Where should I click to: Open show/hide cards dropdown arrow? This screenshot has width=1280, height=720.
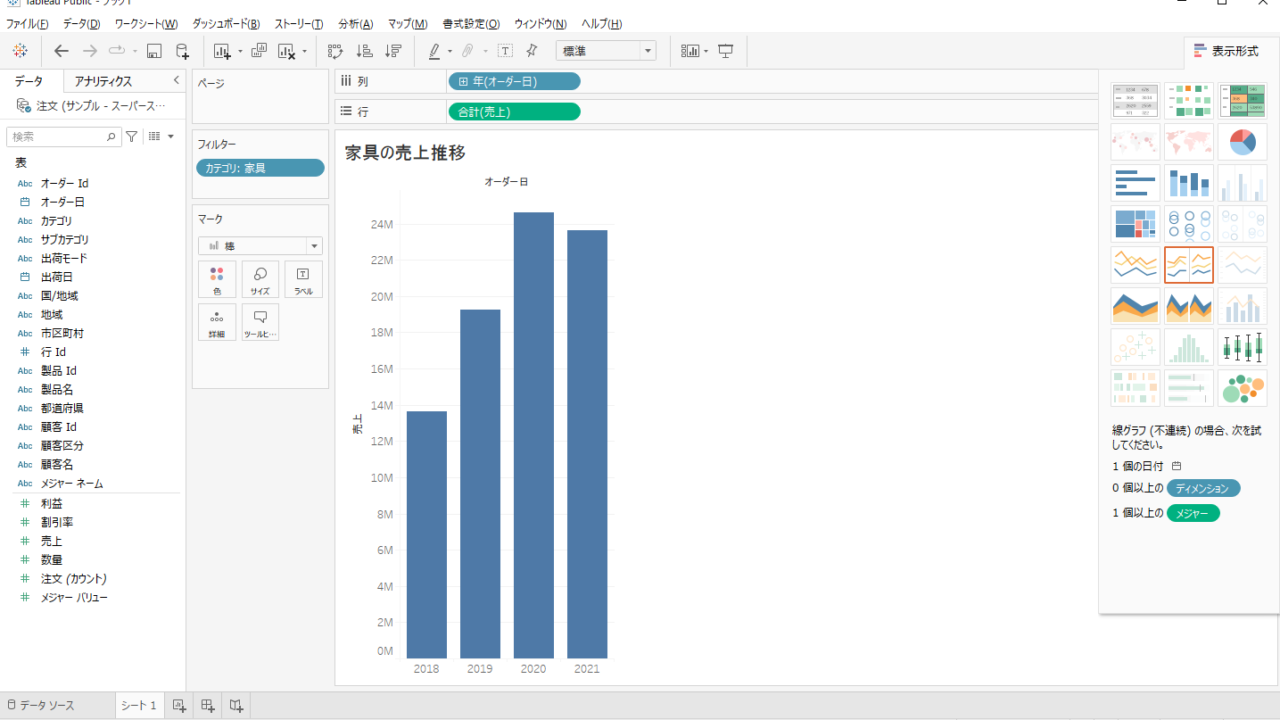(706, 51)
